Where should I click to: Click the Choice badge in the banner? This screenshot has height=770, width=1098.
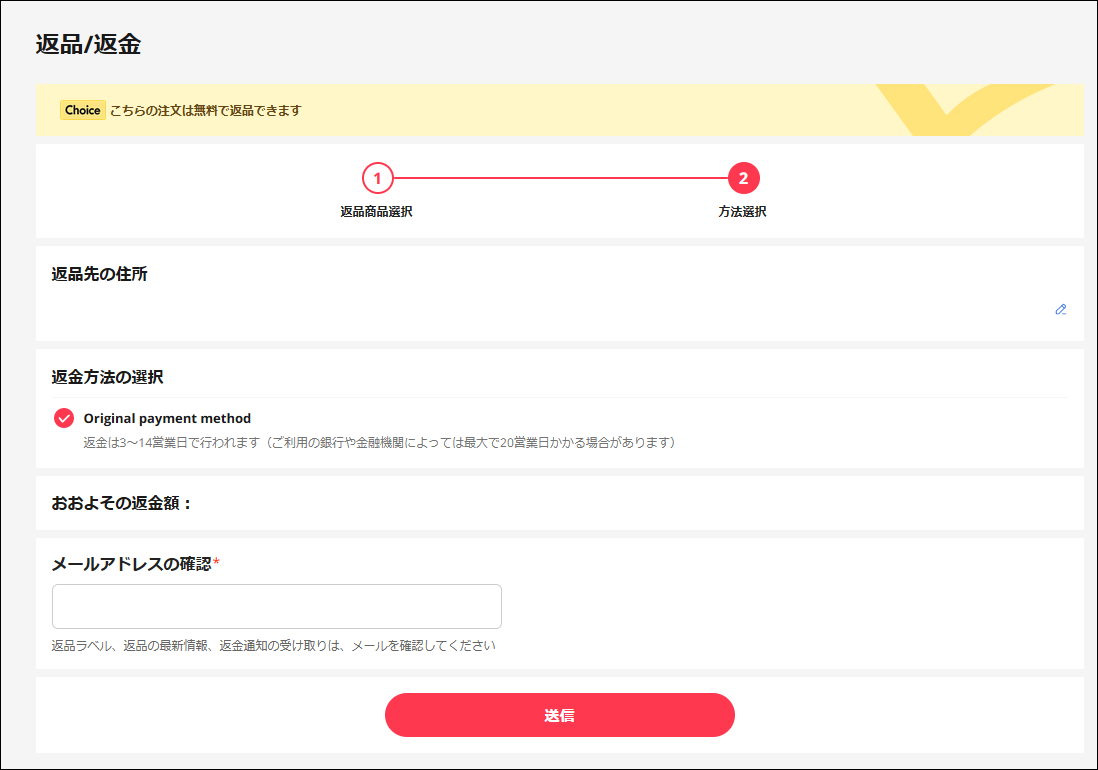tap(82, 110)
